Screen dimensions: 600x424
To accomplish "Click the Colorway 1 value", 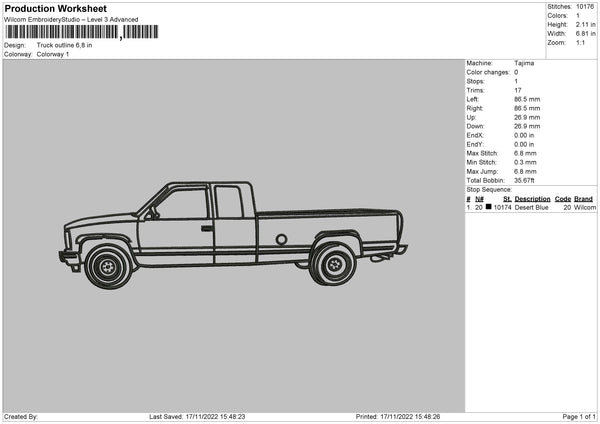I will click(53, 54).
